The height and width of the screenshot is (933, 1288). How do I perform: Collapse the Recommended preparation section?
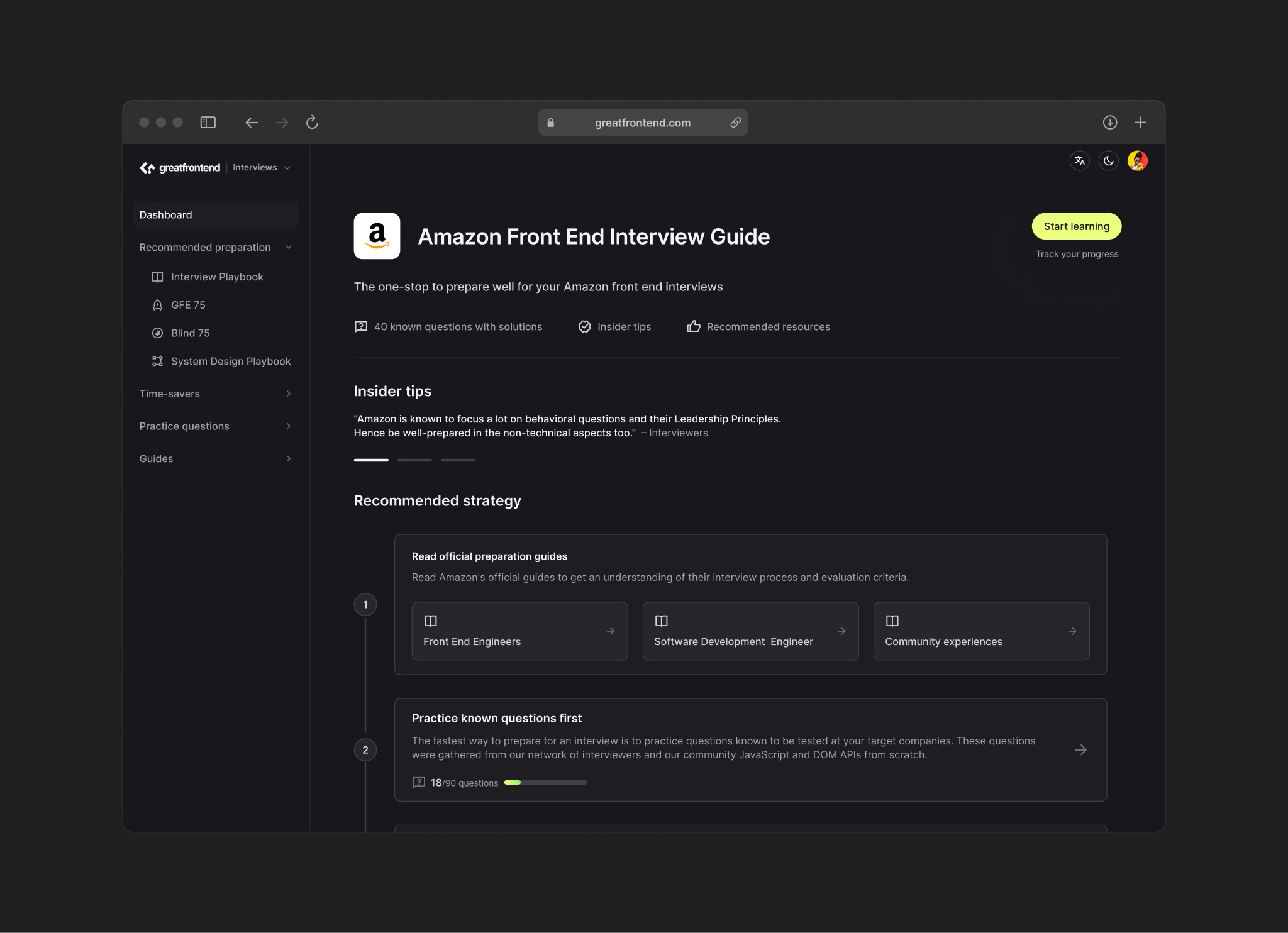216,248
